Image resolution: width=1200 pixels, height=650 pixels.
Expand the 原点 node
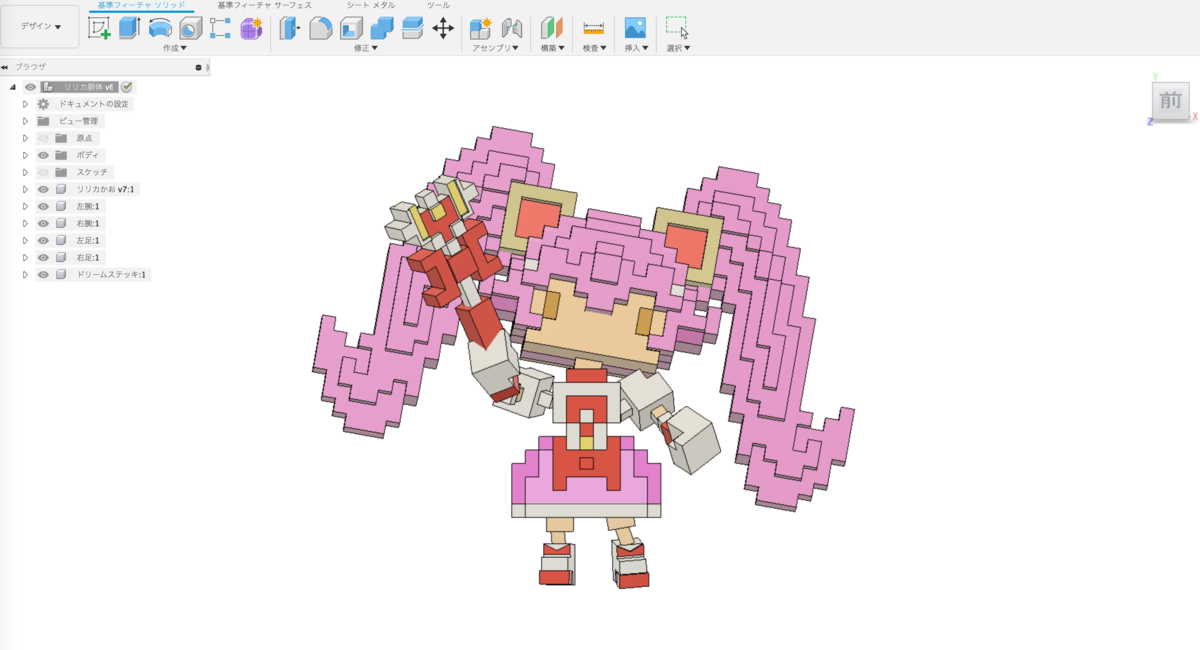26,138
